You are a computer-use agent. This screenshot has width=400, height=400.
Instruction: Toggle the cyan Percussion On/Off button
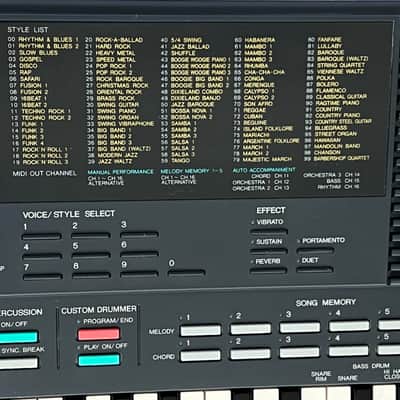point(18,337)
